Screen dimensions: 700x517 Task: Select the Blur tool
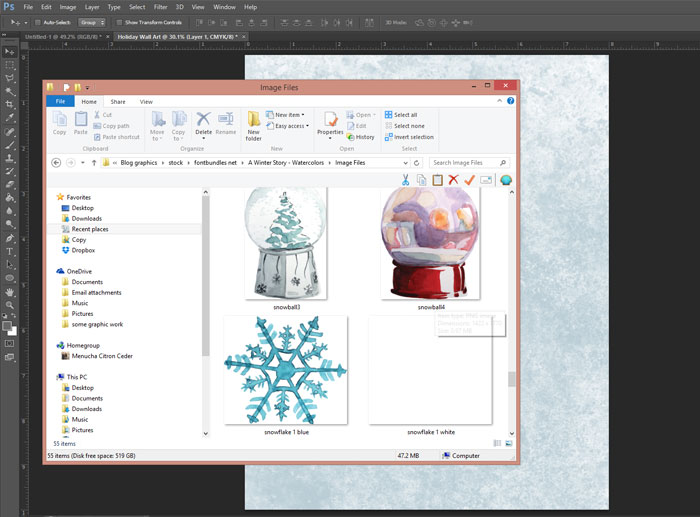pyautogui.click(x=9, y=211)
